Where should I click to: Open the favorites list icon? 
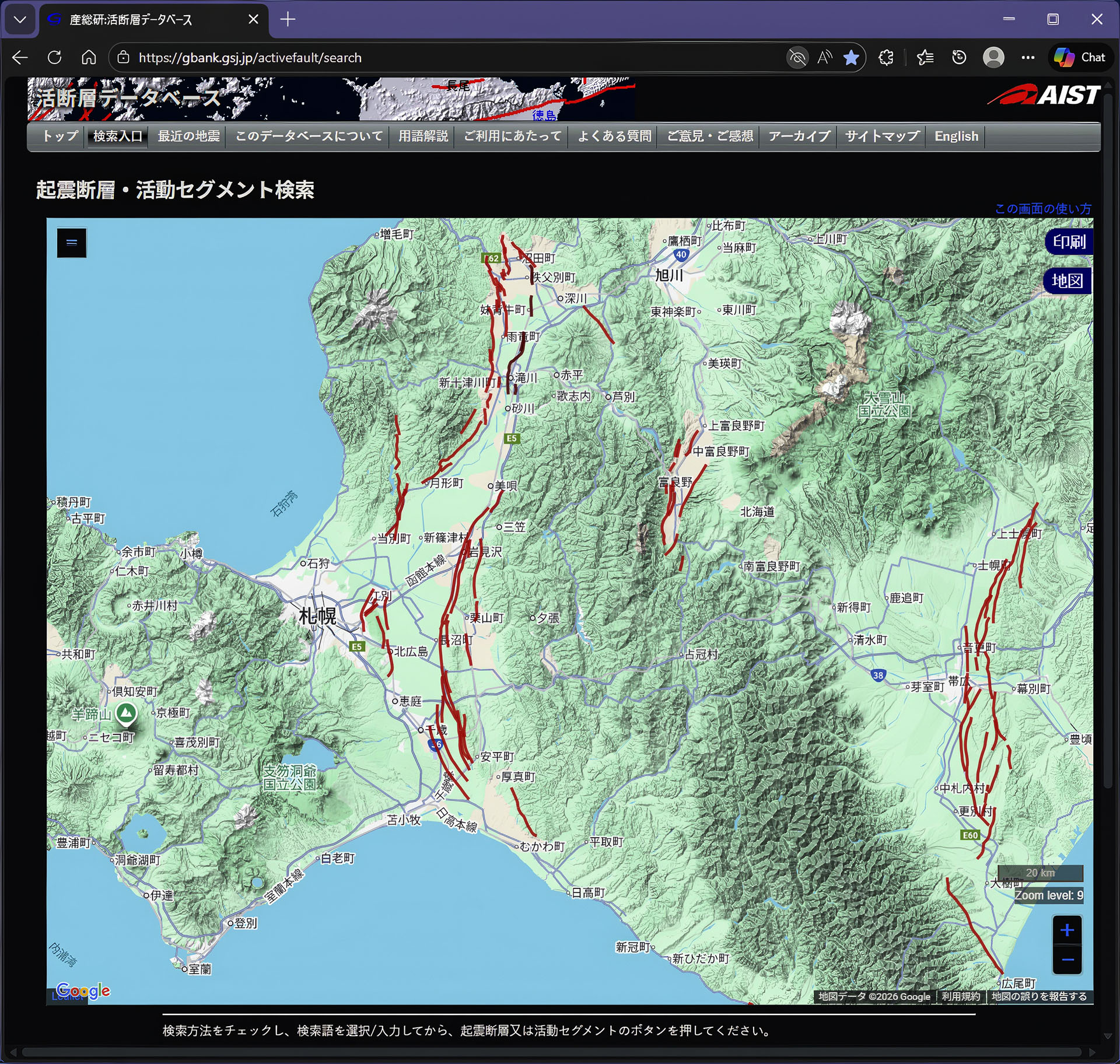pyautogui.click(x=925, y=57)
